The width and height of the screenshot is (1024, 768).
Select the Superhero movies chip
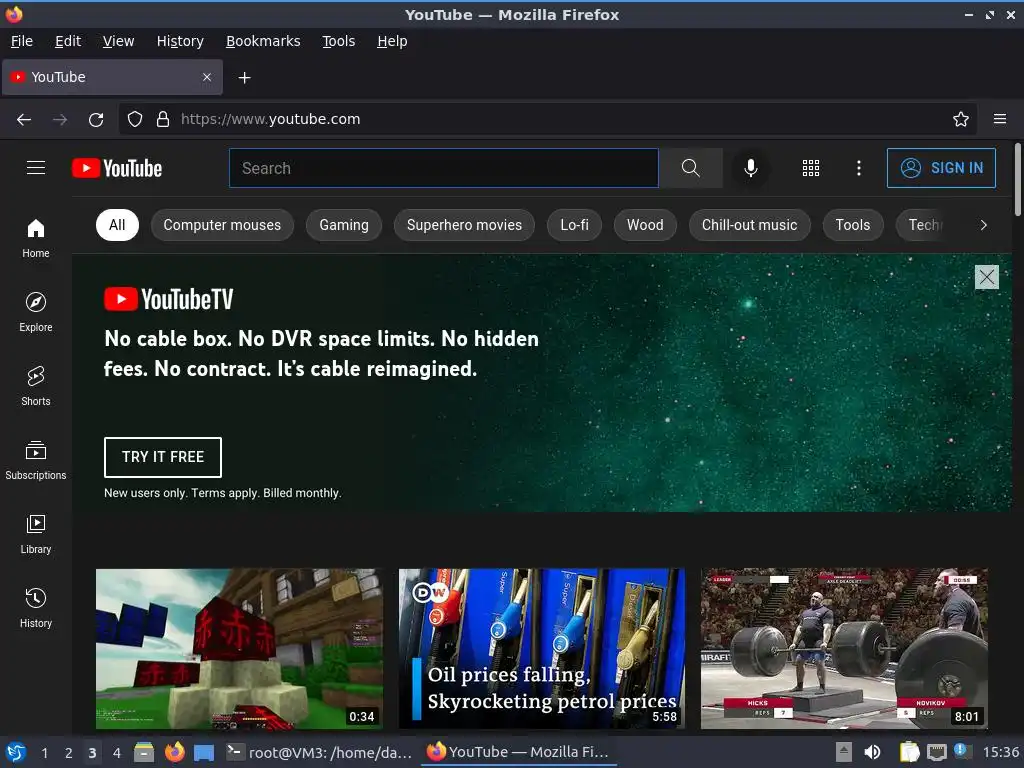(x=464, y=225)
